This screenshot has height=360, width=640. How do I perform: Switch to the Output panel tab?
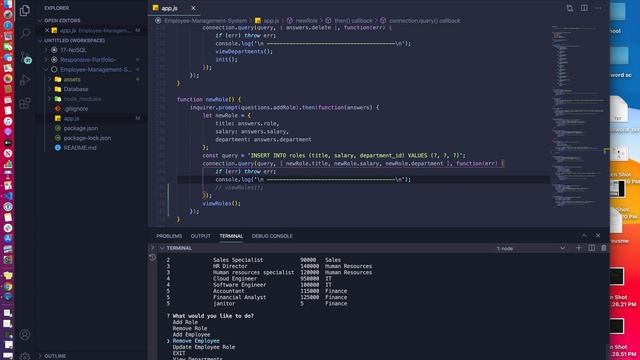pos(200,236)
